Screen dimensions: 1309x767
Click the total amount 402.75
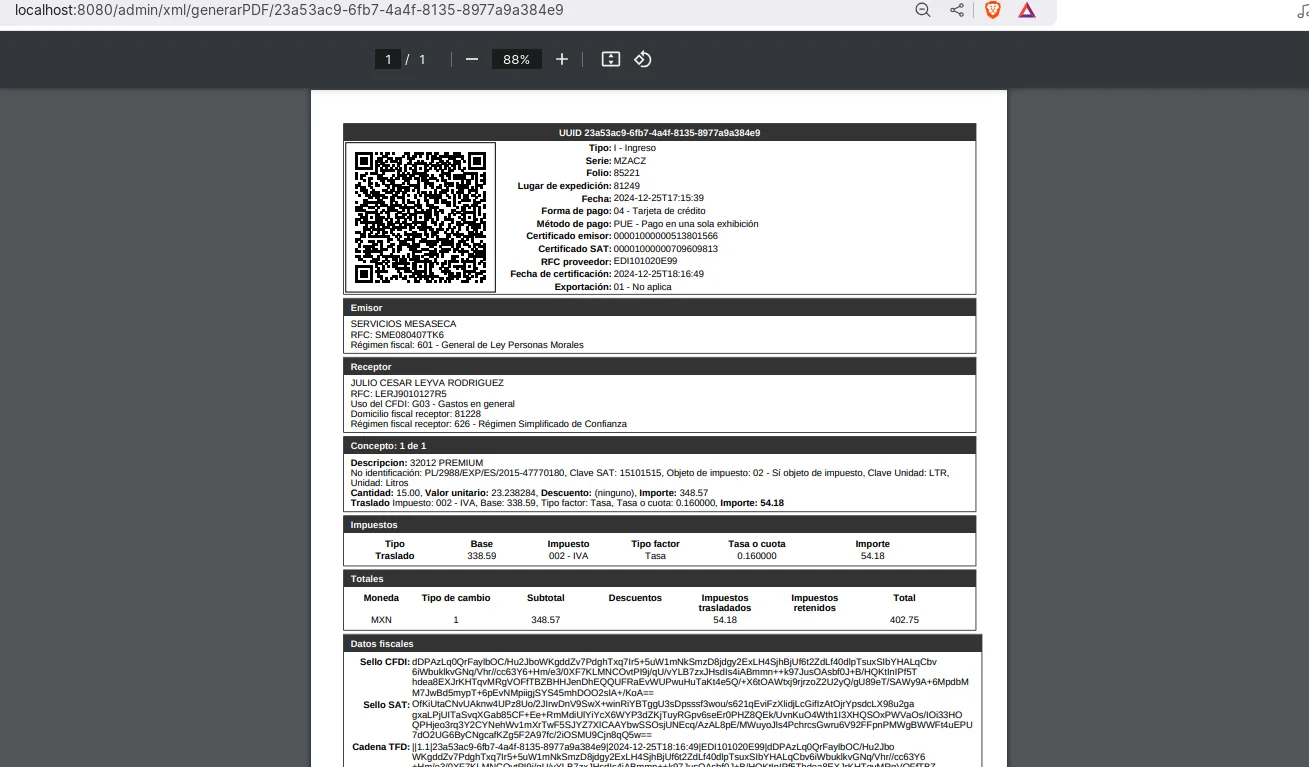[x=904, y=620]
